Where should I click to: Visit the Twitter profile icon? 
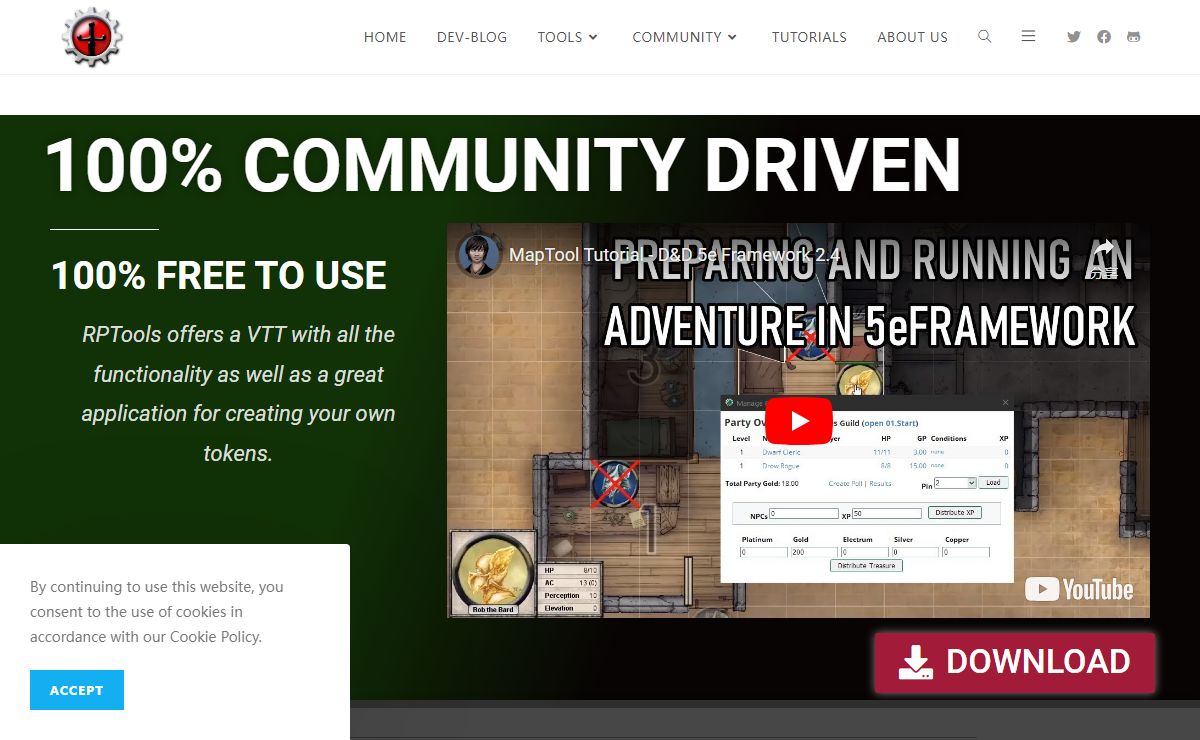1074,37
